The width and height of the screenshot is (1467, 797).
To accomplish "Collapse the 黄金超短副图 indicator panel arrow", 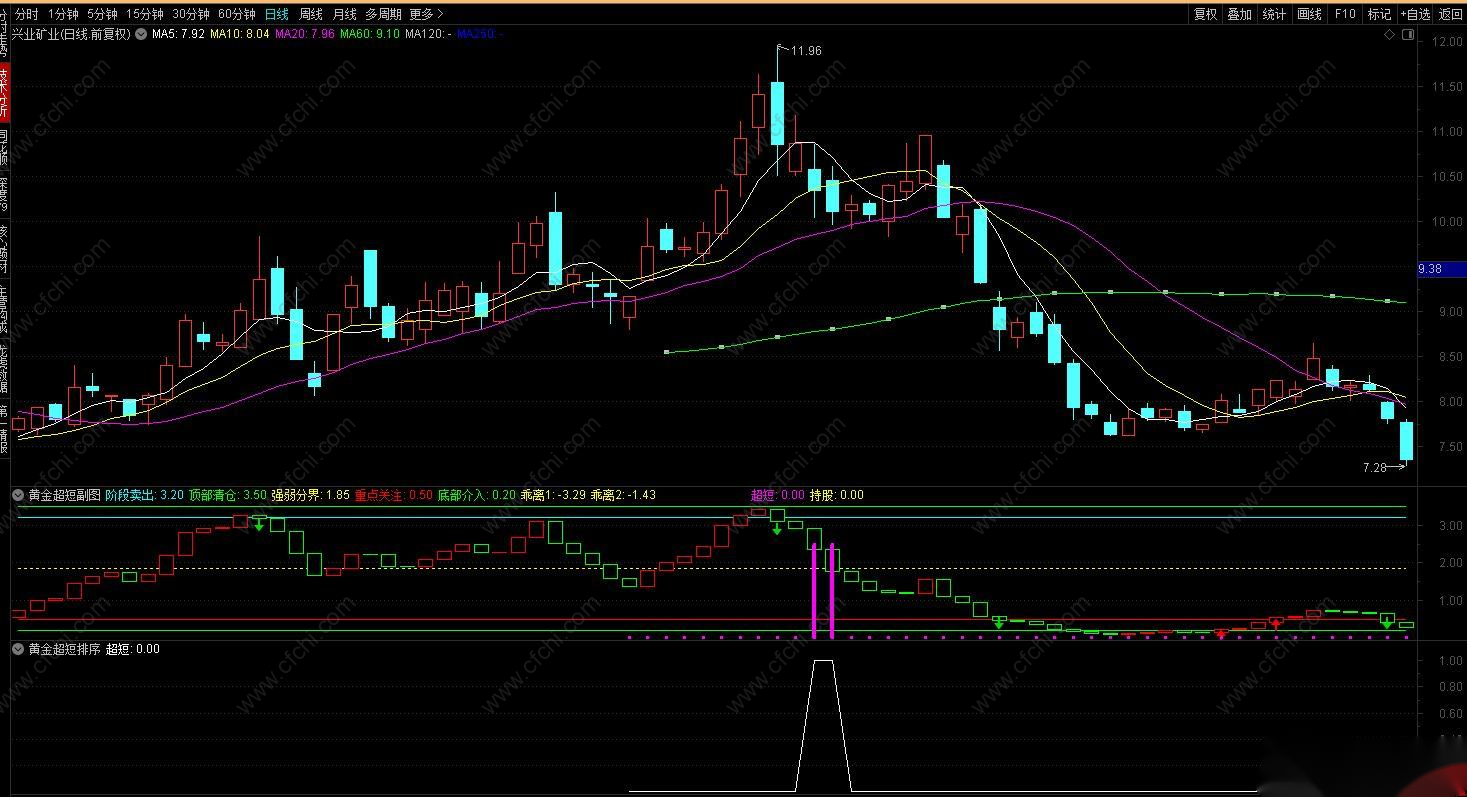I will [18, 495].
